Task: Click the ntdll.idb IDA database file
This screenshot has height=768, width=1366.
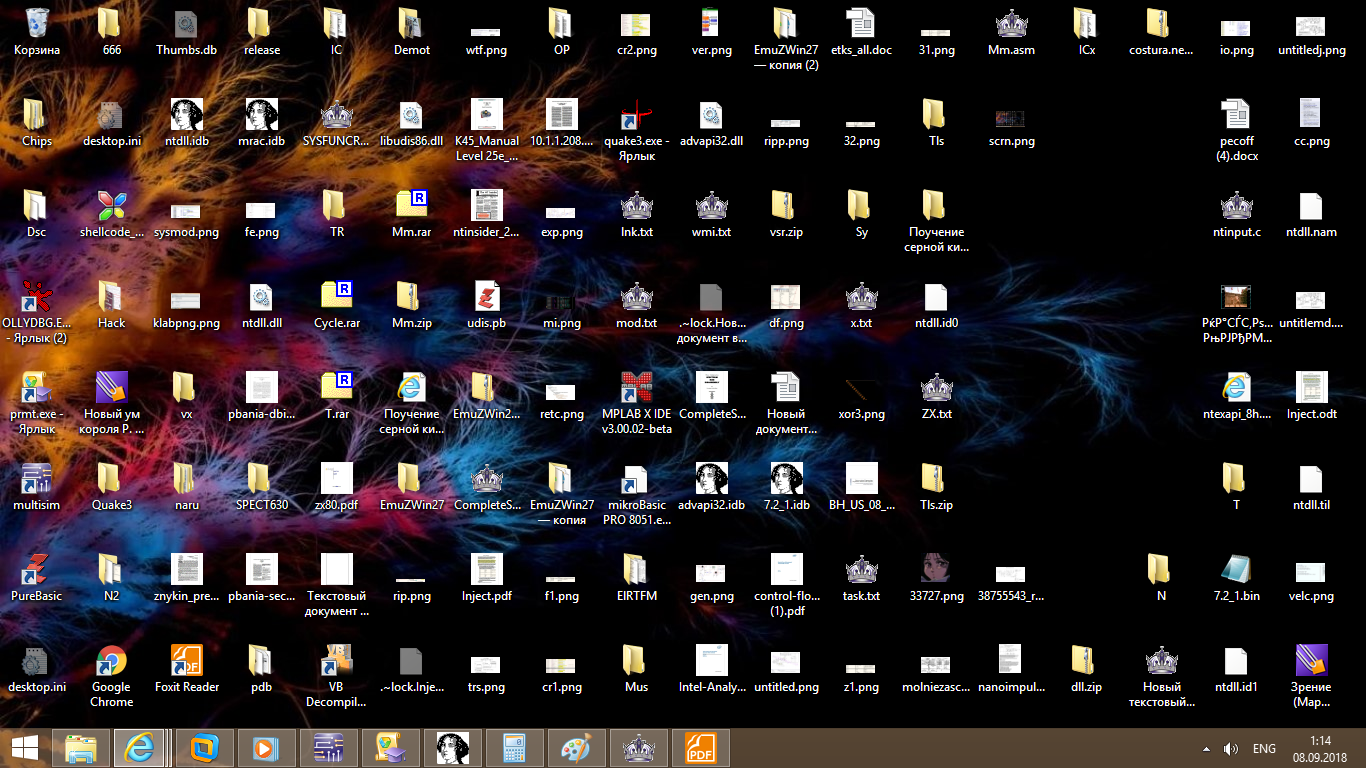Action: [x=187, y=115]
